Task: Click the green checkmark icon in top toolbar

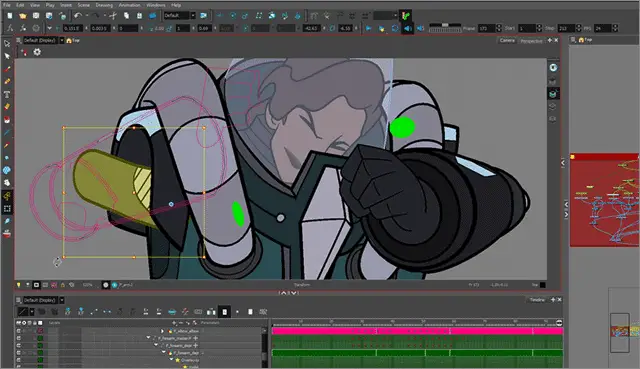Action: (405, 16)
